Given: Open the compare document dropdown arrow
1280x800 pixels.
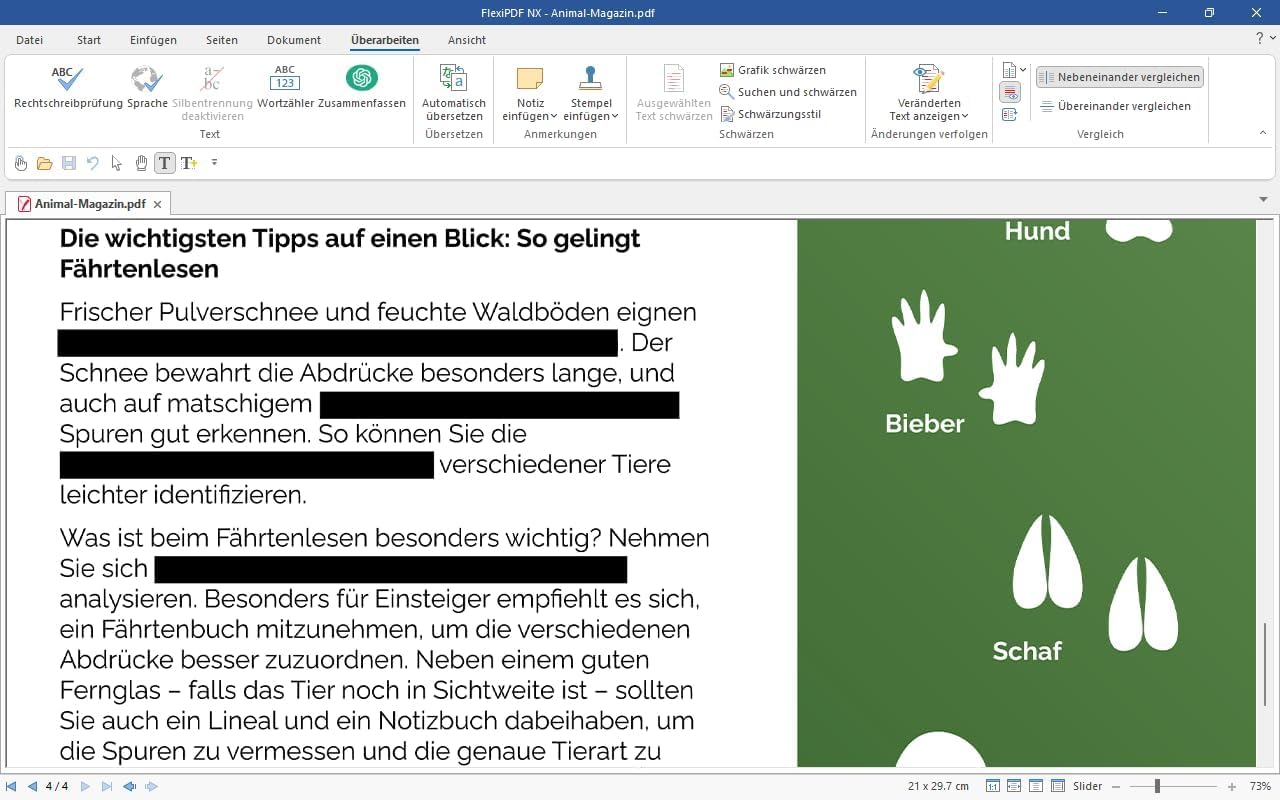Looking at the screenshot, I should click(1023, 70).
